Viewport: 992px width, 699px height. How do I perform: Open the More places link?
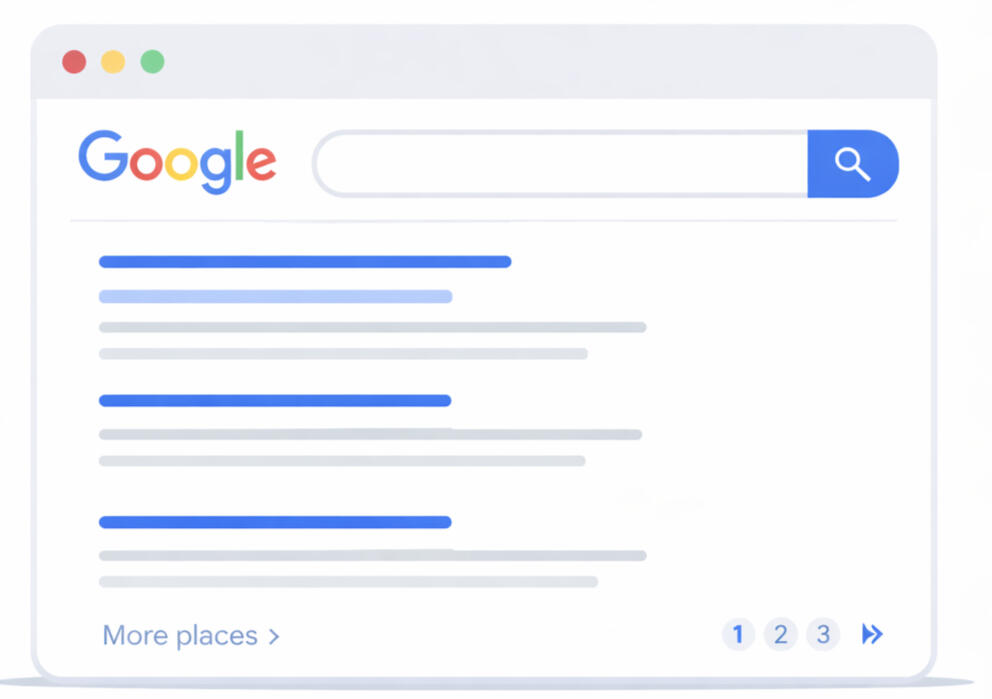[x=190, y=635]
